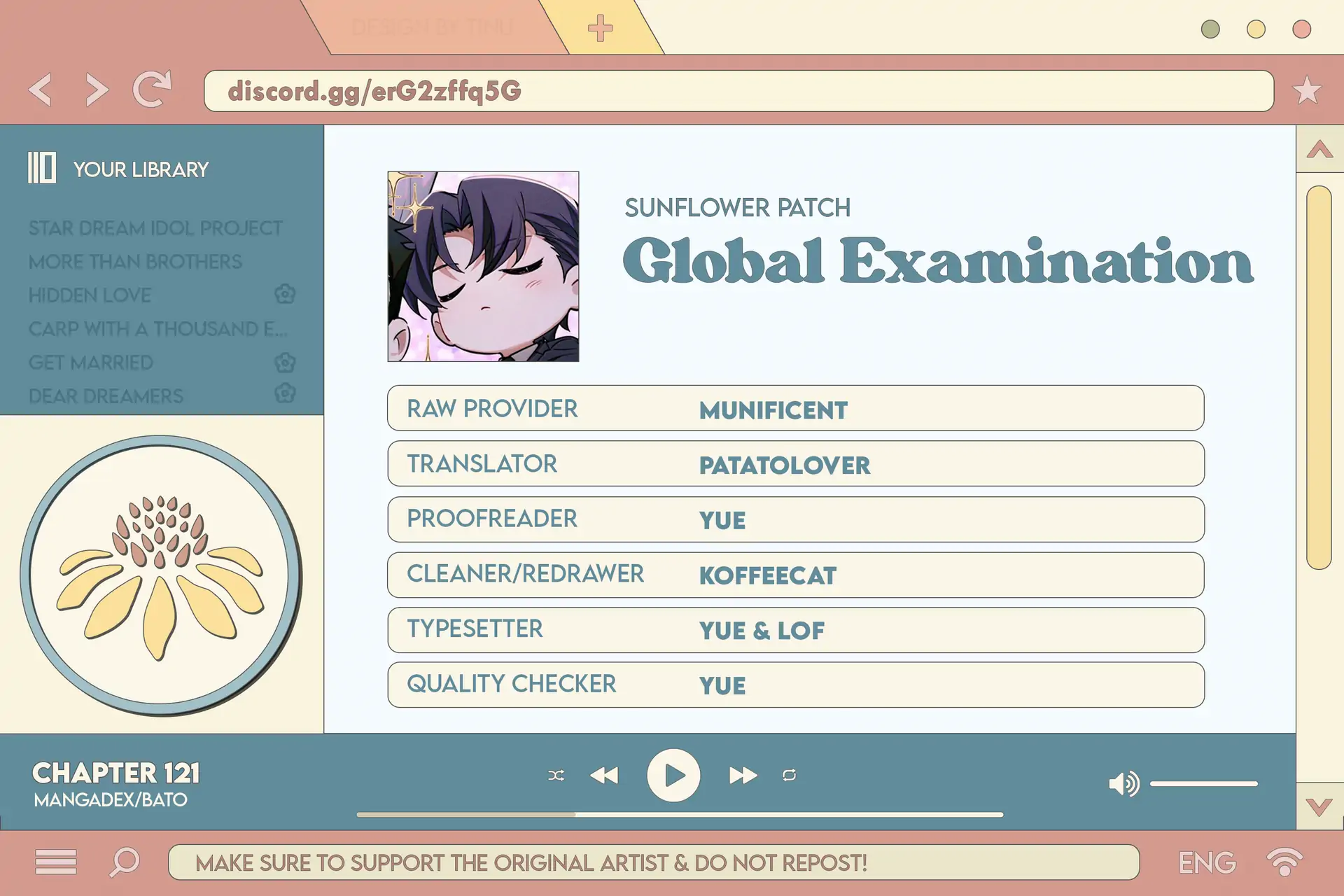Click the ENG language indicator
Image resolution: width=1344 pixels, height=896 pixels.
tap(1207, 862)
